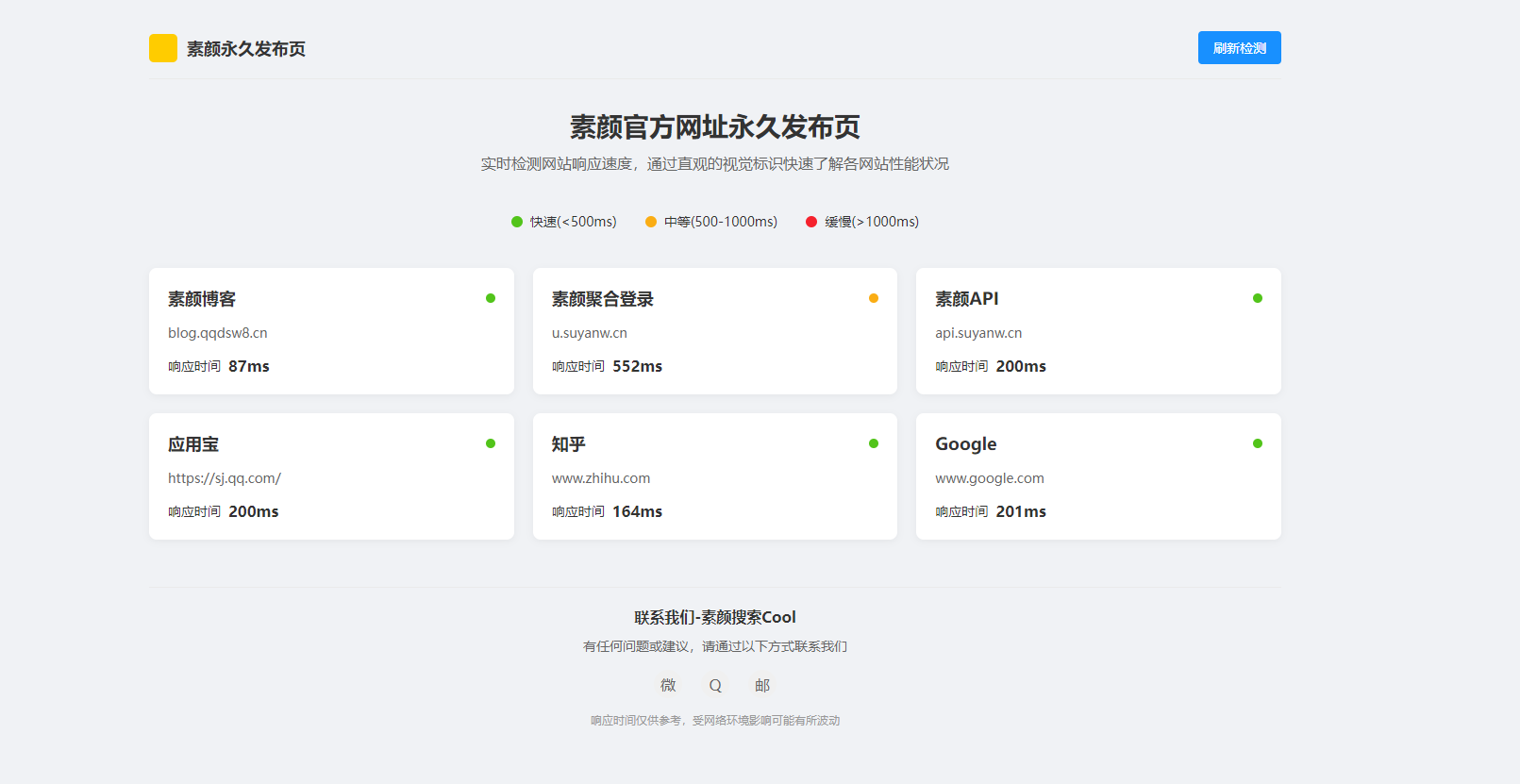Open the Q QQ contact icon
Viewport: 1520px width, 784px height.
[715, 685]
